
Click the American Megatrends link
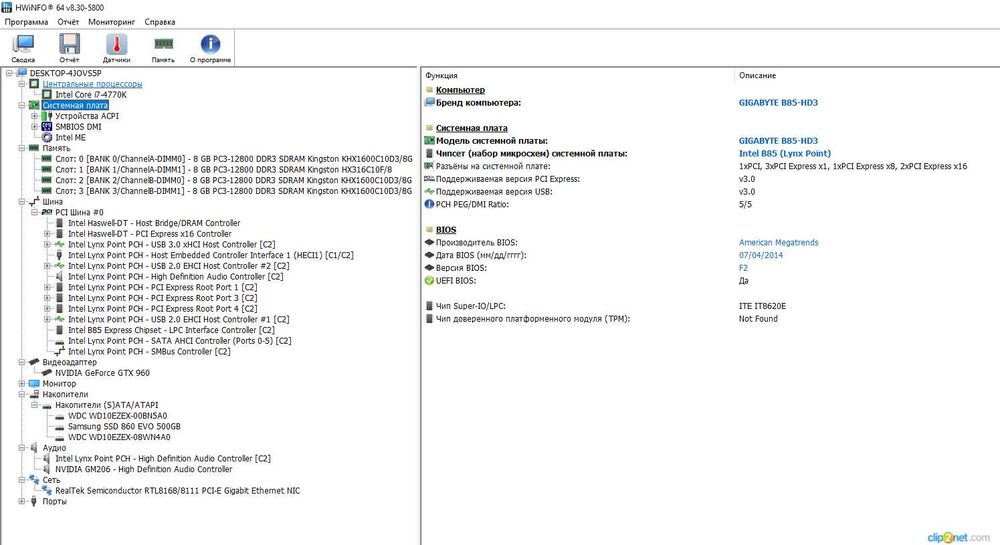tap(778, 243)
